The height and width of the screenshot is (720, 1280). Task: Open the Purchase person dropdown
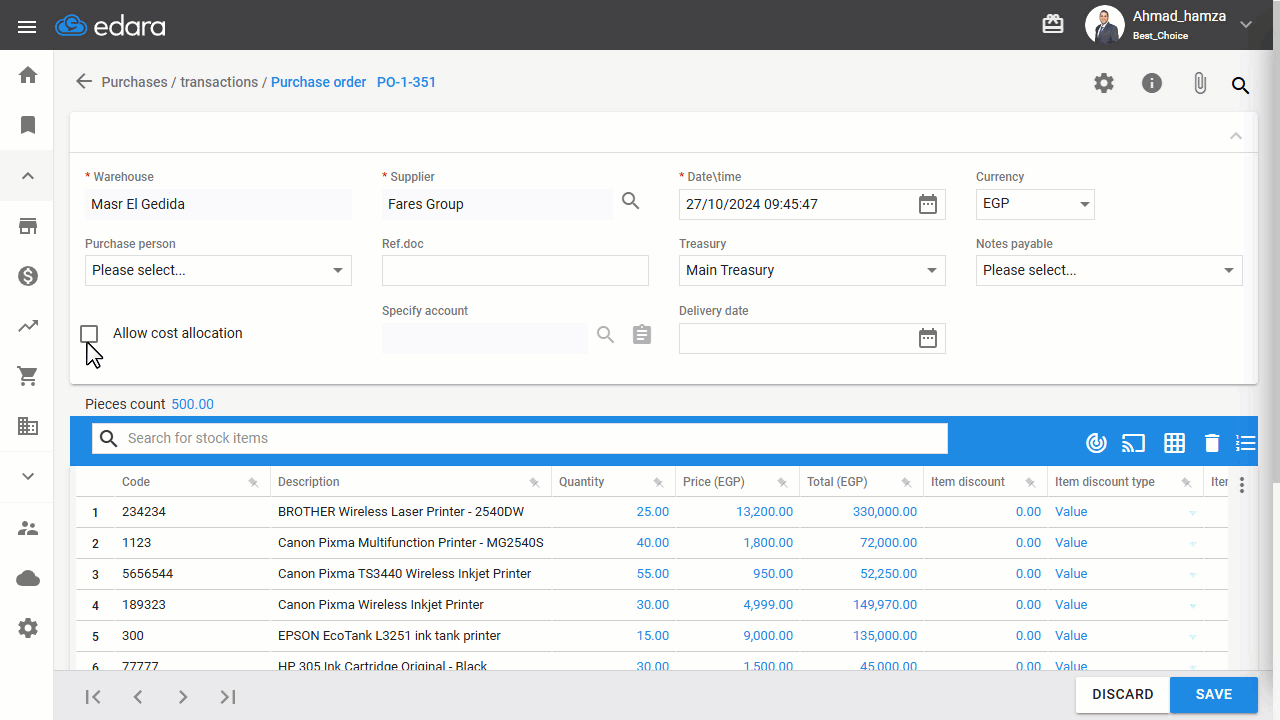(218, 270)
